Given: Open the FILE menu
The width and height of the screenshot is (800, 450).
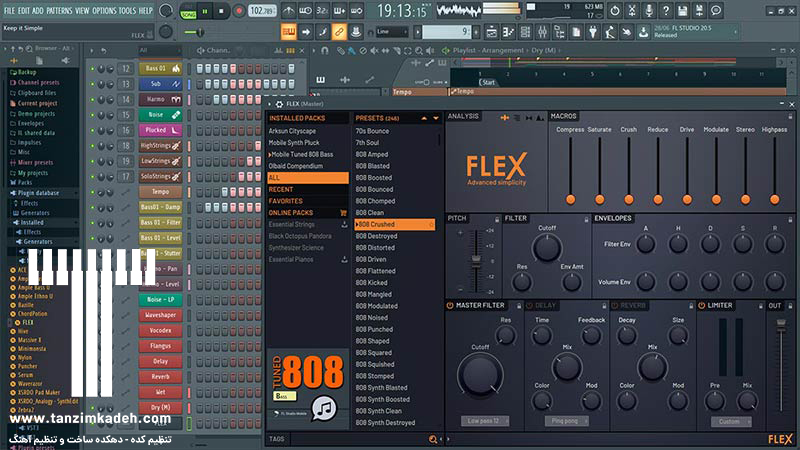Looking at the screenshot, I should coord(9,11).
